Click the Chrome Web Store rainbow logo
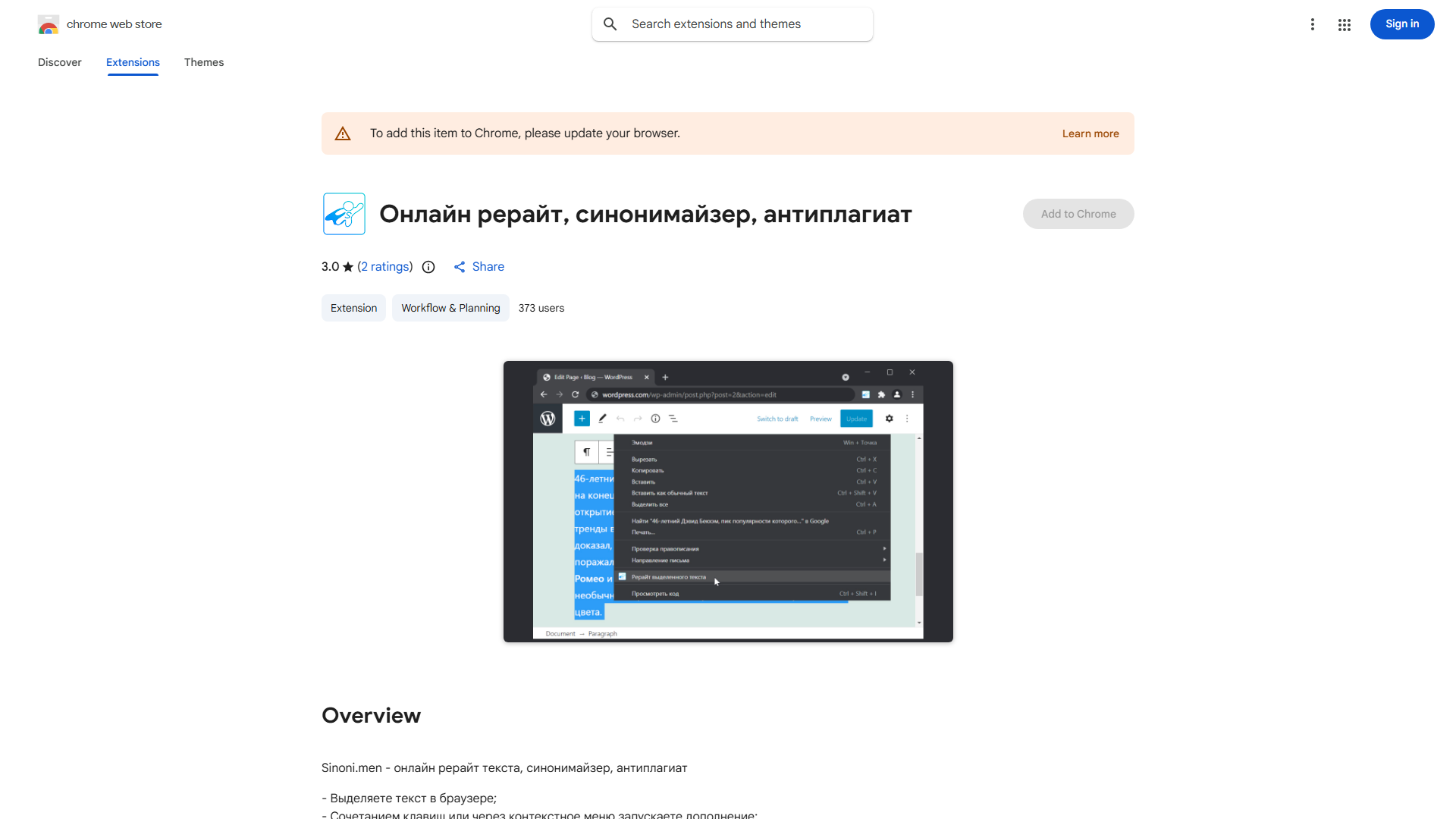This screenshot has width=1456, height=819. pyautogui.click(x=49, y=24)
